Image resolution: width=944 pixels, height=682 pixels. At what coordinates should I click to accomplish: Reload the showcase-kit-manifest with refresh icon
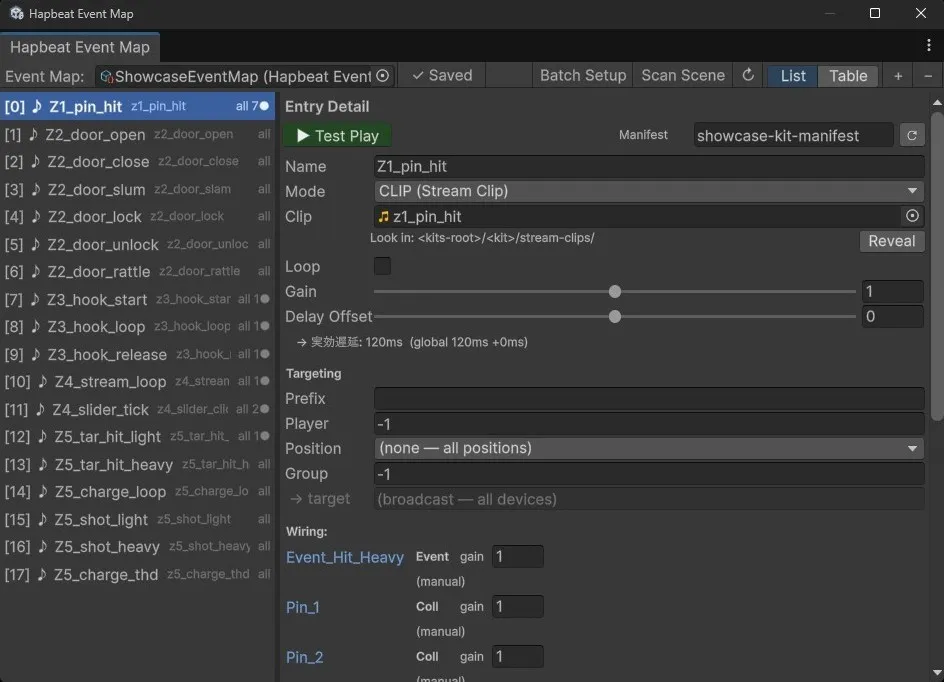pyautogui.click(x=912, y=135)
